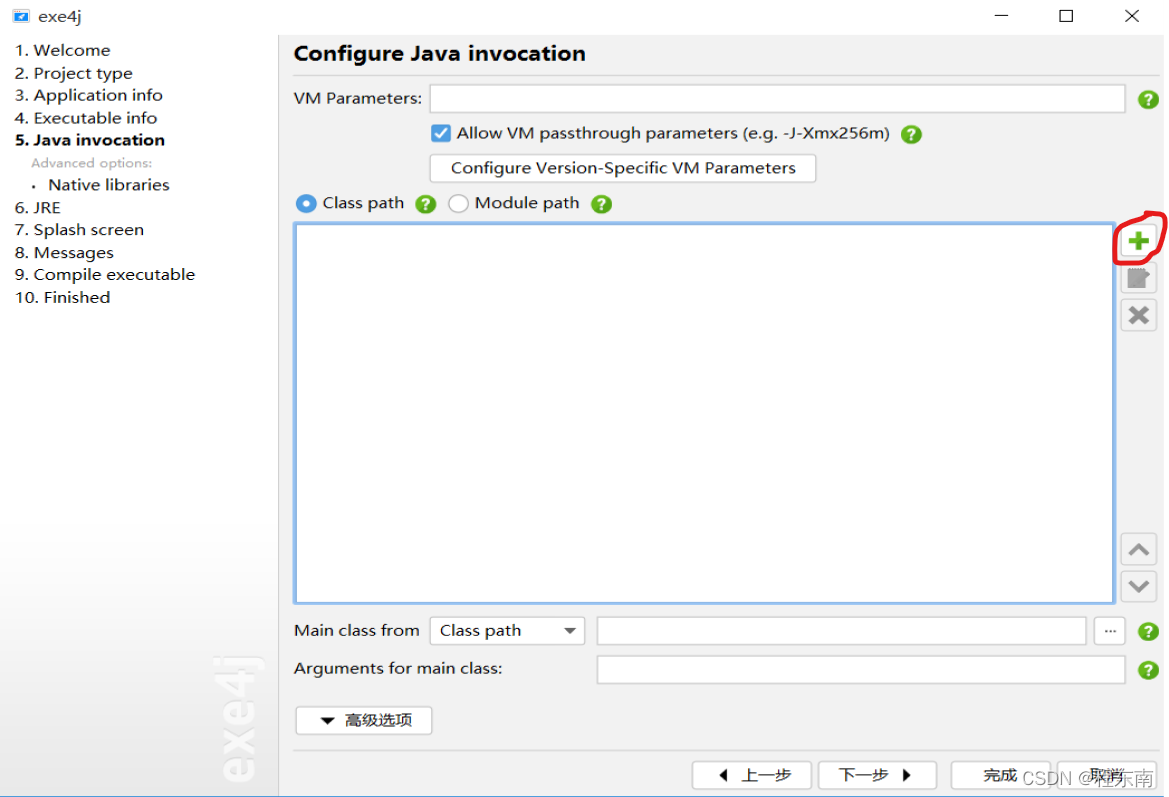The height and width of the screenshot is (797, 1169).
Task: Focus the main class text field
Action: pyautogui.click(x=842, y=631)
